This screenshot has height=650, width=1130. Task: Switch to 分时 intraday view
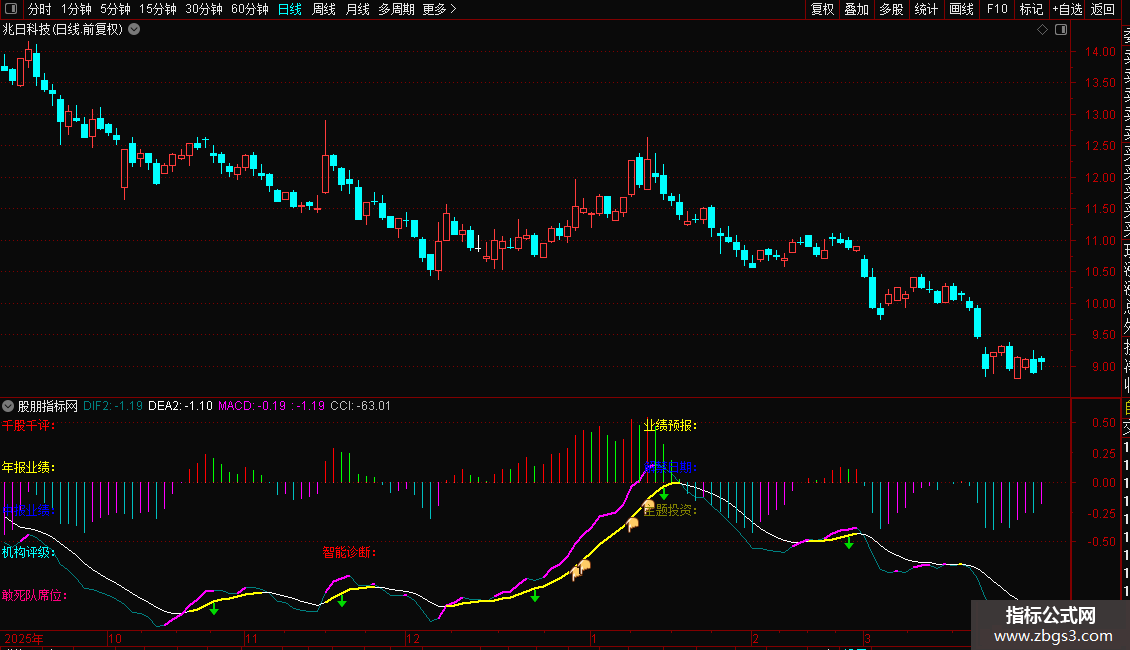[39, 9]
